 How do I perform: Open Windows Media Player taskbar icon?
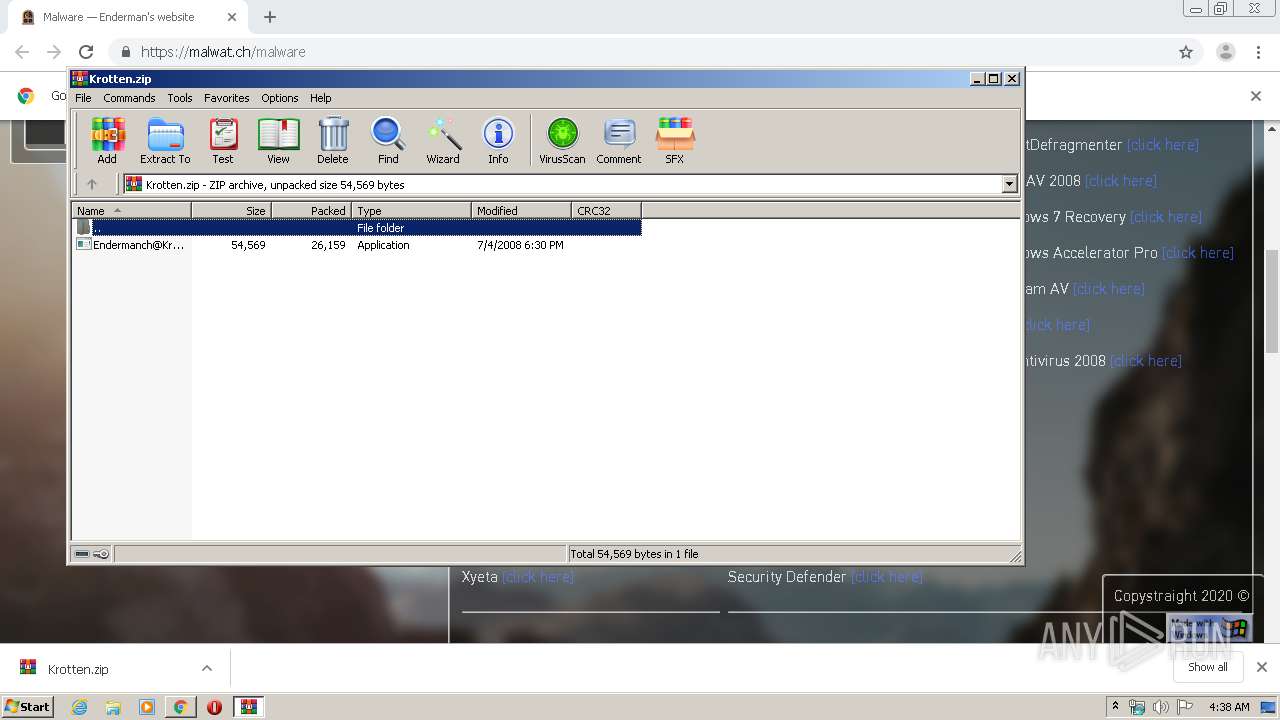click(x=147, y=707)
